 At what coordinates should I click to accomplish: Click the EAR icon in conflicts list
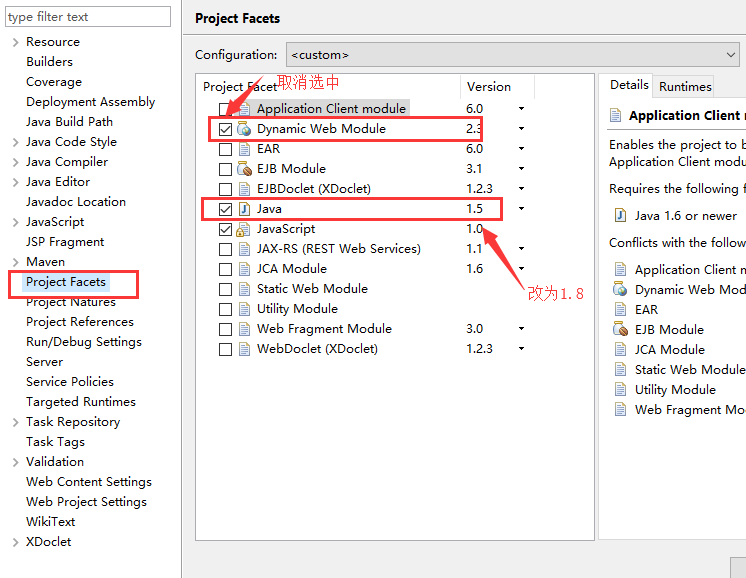point(620,309)
